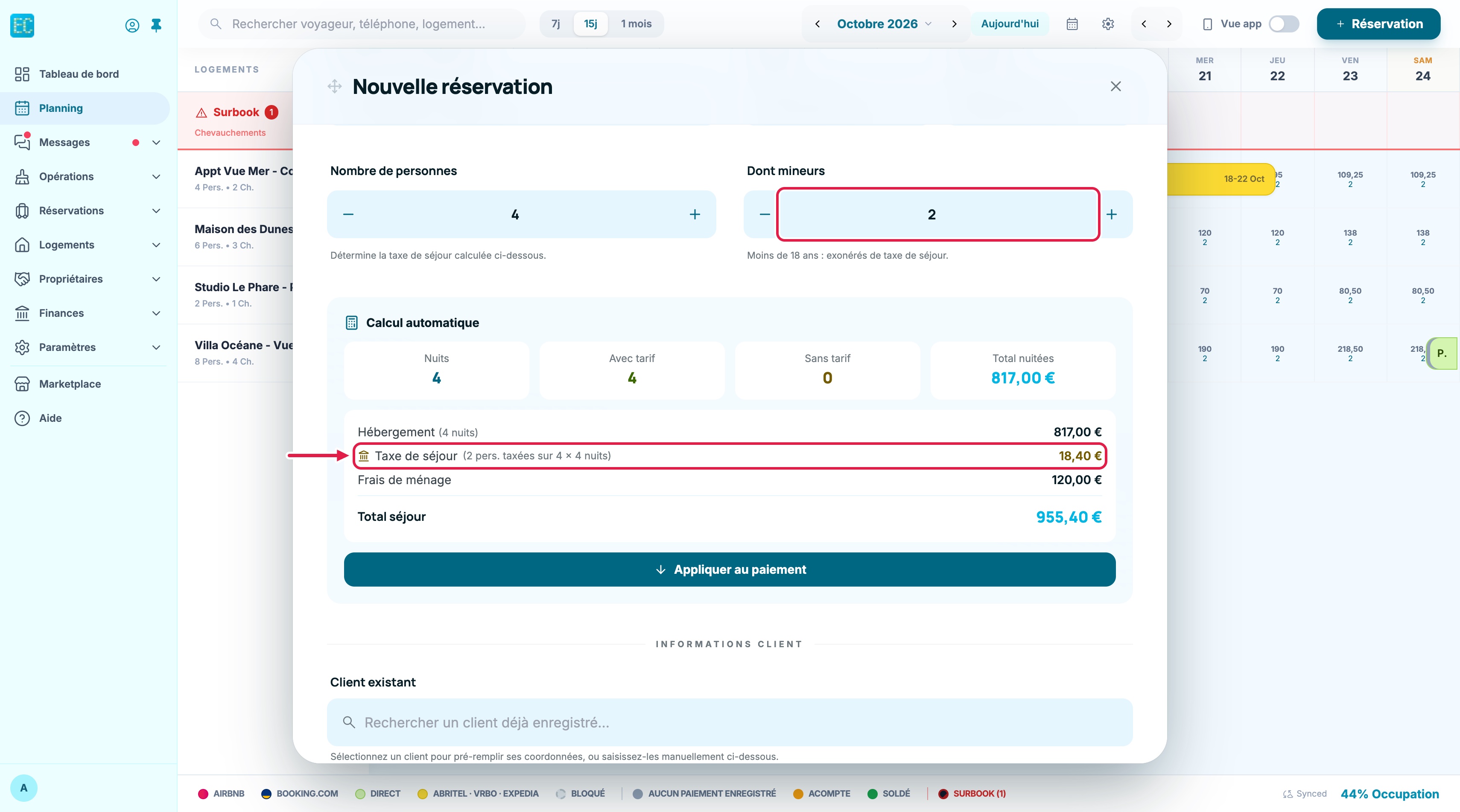
Task: Click the BOOKING.COM legend color dot
Action: point(266,794)
